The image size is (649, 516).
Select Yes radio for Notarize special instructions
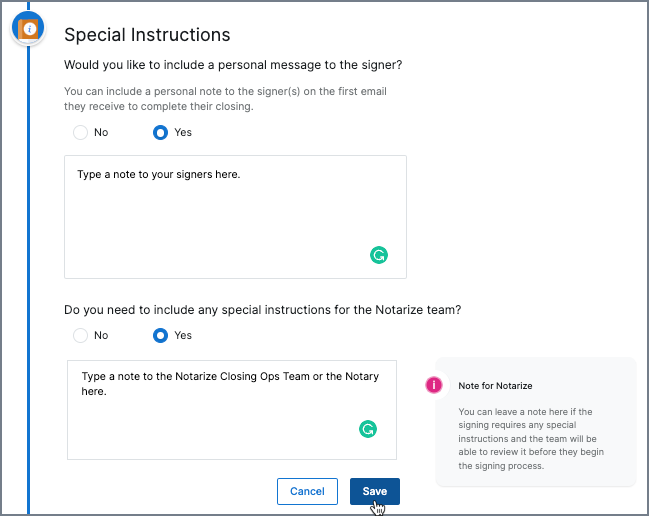pos(160,335)
